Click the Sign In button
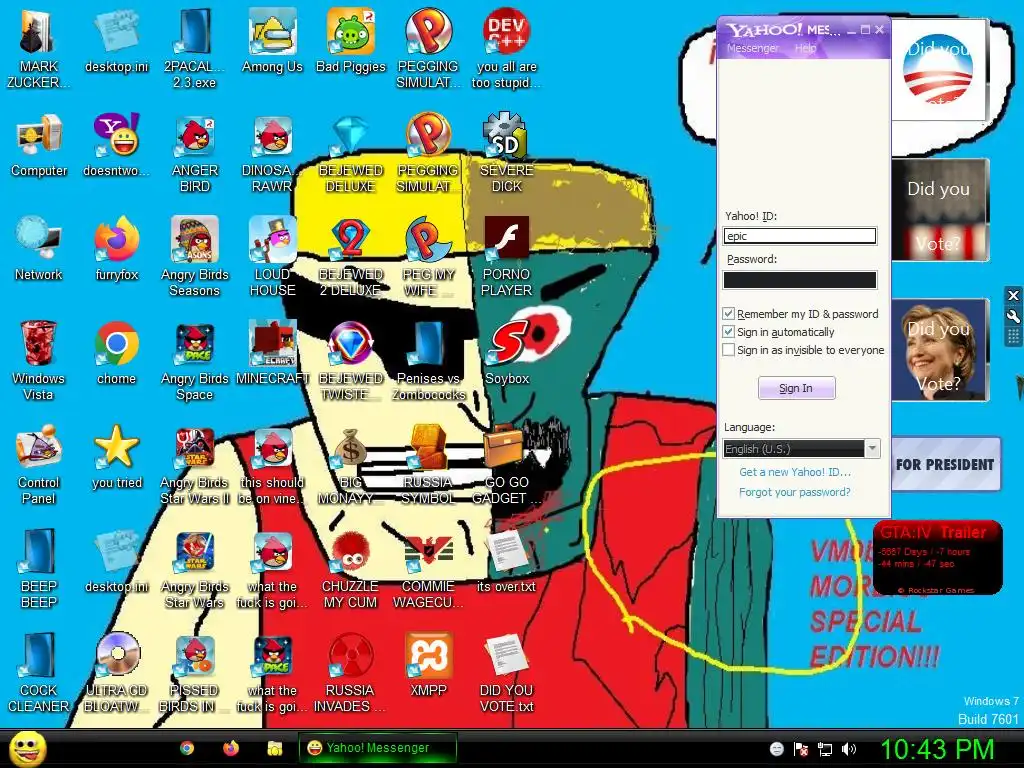This screenshot has height=768, width=1024. pos(796,388)
